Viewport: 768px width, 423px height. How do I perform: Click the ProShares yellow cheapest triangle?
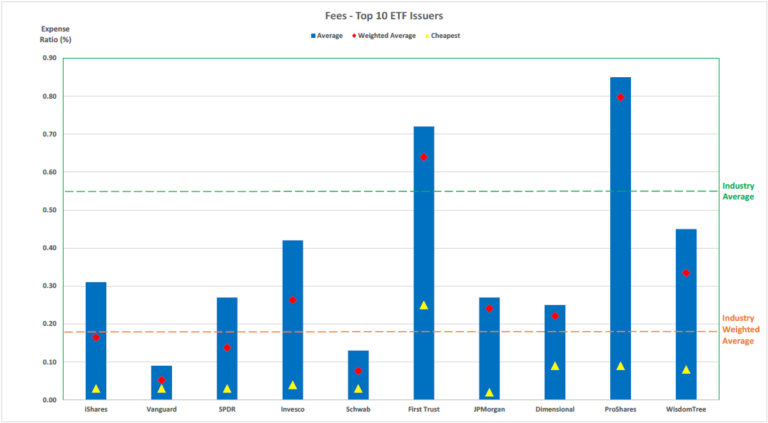coord(621,366)
